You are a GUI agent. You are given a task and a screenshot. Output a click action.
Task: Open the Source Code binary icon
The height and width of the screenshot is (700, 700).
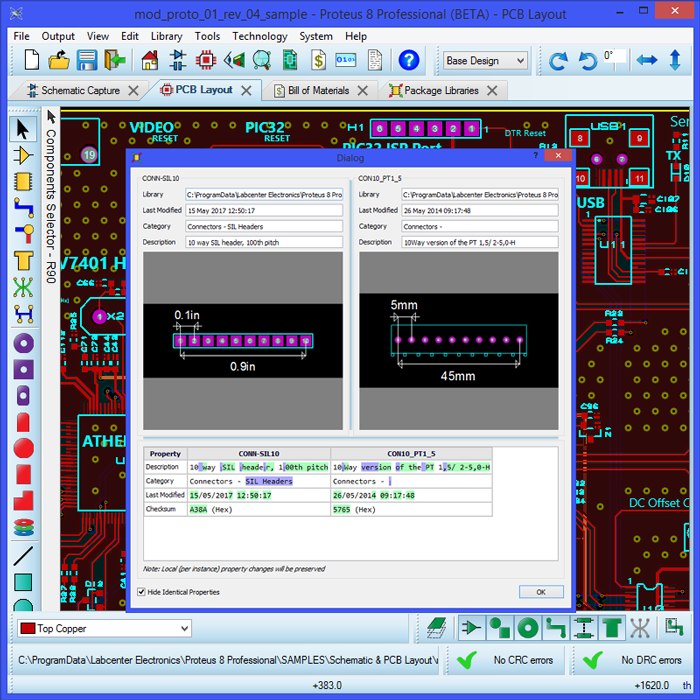click(x=346, y=60)
